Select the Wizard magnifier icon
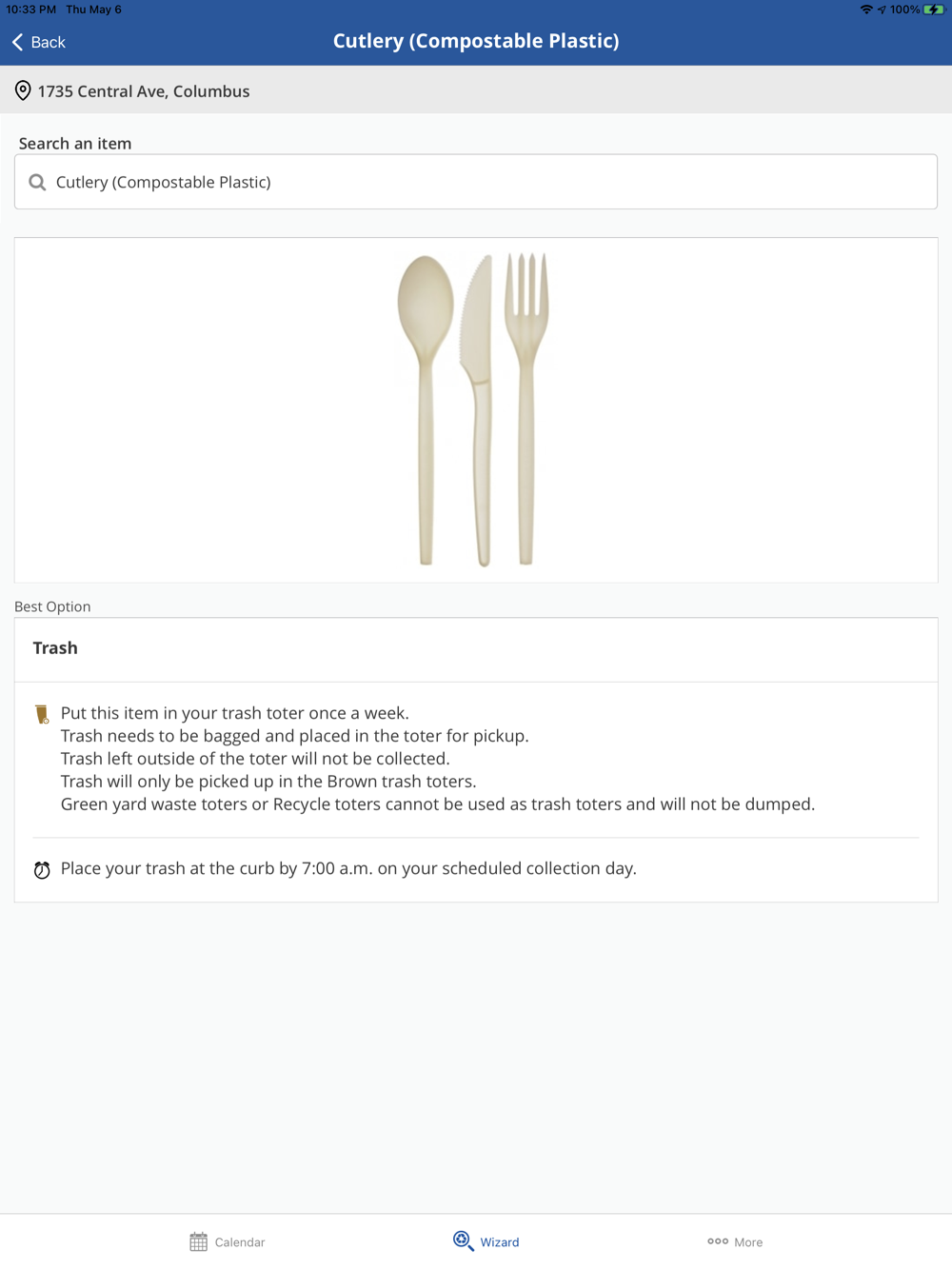The image size is (952, 1270). point(463,1240)
